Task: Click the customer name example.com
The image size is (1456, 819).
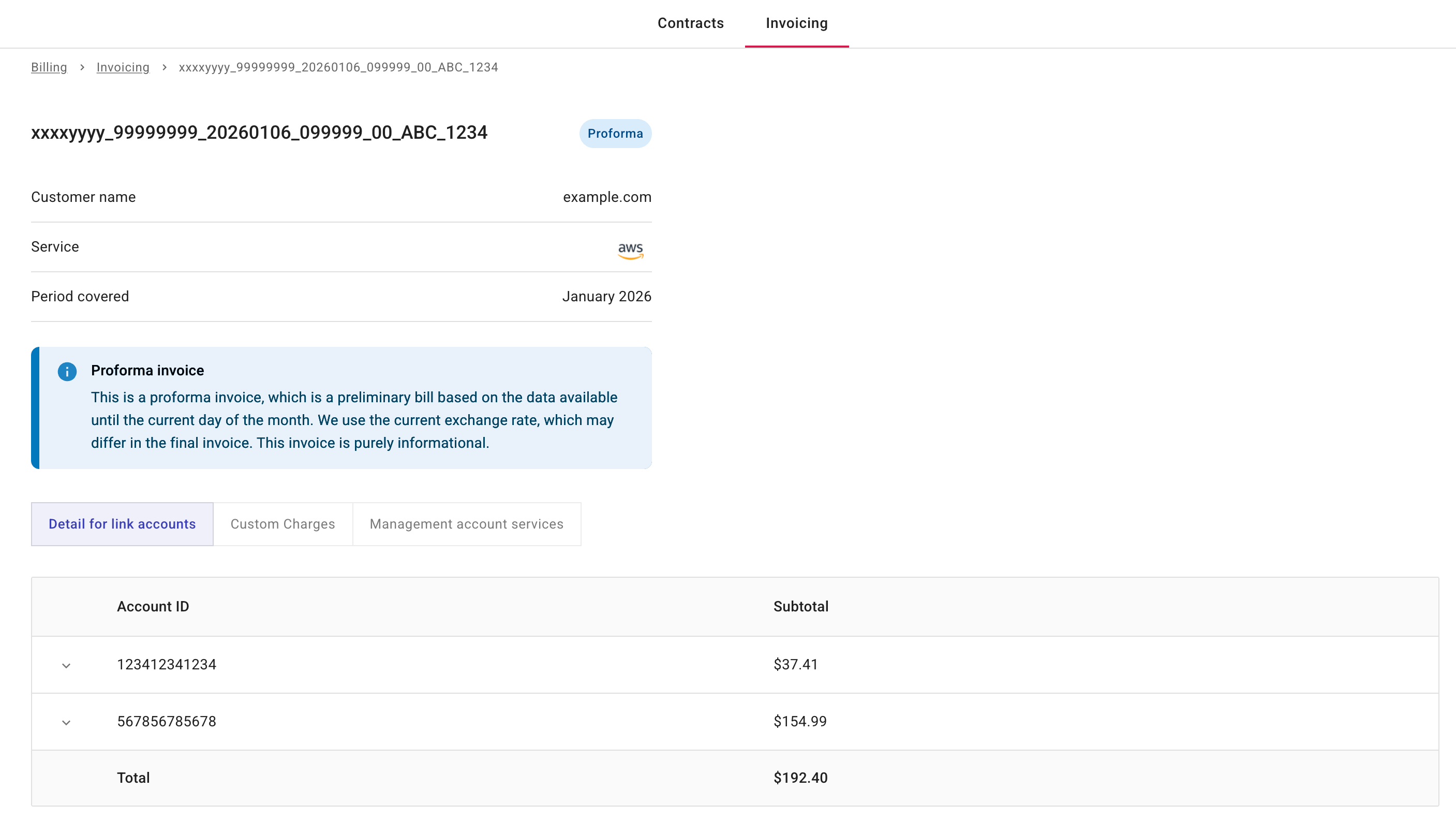Action: 607,197
